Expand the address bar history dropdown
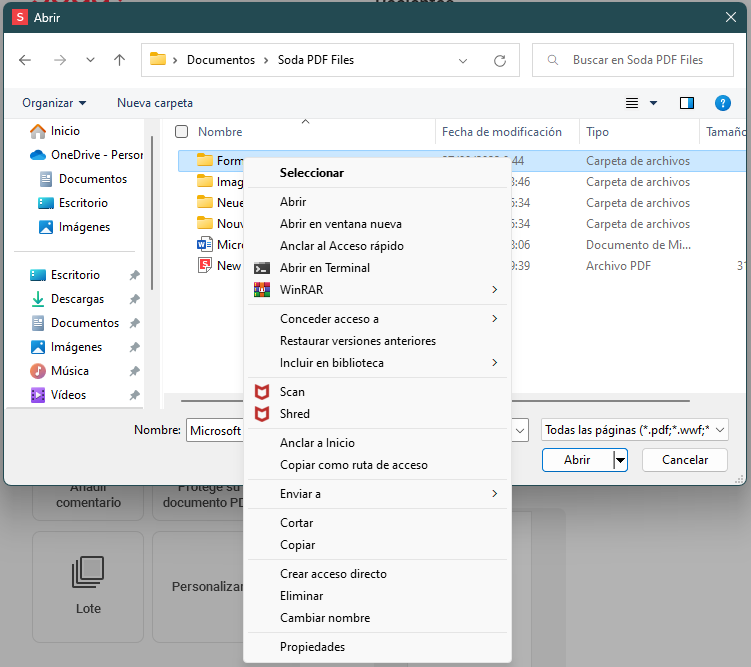751x667 pixels. pyautogui.click(x=463, y=61)
